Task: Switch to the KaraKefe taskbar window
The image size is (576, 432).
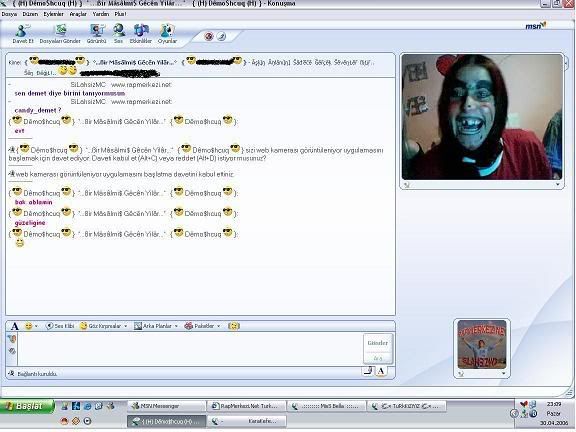Action: point(245,421)
